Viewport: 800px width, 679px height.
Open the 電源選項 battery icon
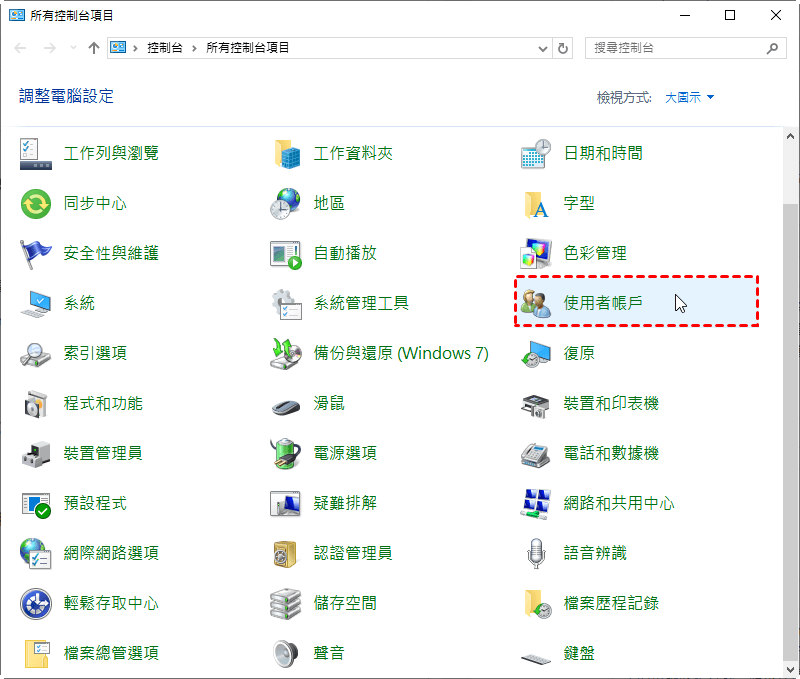point(286,453)
